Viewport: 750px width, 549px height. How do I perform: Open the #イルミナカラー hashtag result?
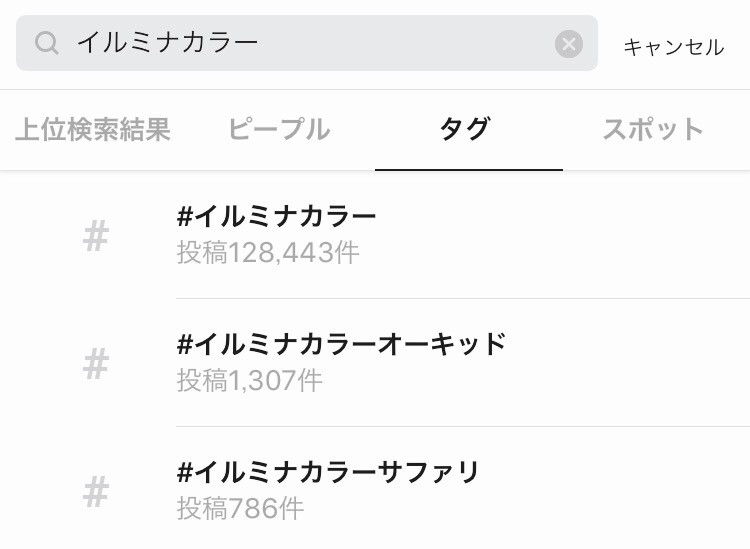[x=276, y=217]
